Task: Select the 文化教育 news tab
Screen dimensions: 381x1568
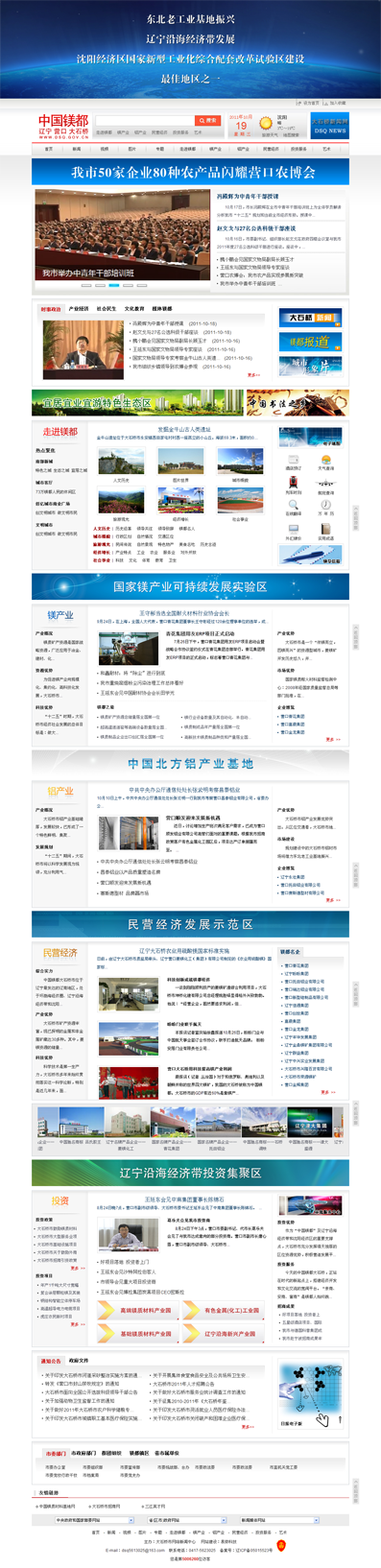Action: pyautogui.click(x=134, y=309)
